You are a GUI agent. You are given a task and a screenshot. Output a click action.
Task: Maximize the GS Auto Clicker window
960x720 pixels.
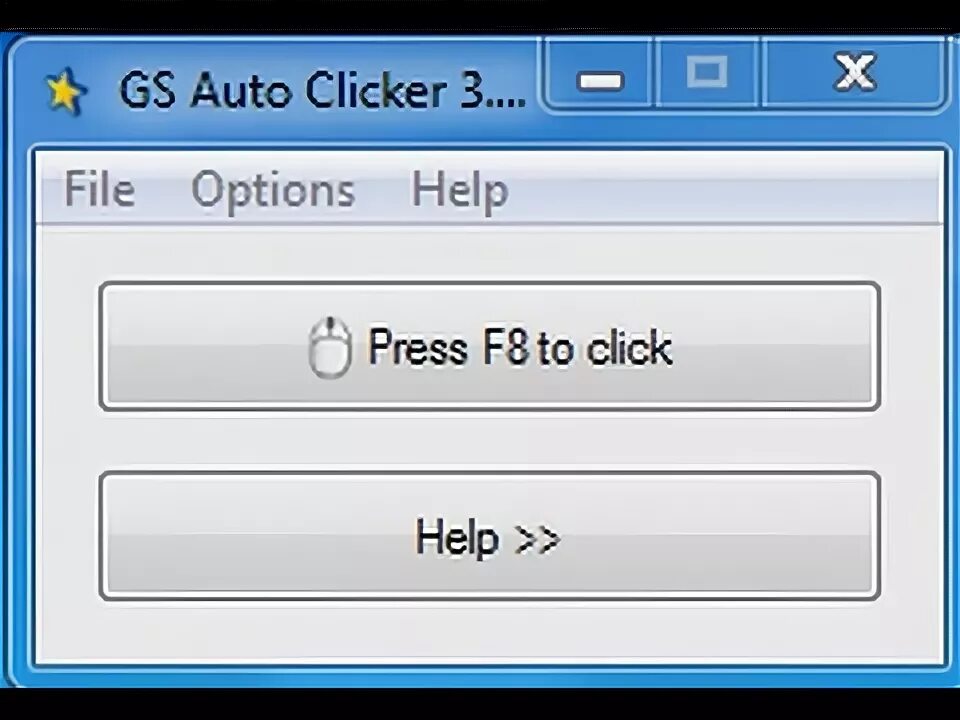pyautogui.click(x=707, y=73)
